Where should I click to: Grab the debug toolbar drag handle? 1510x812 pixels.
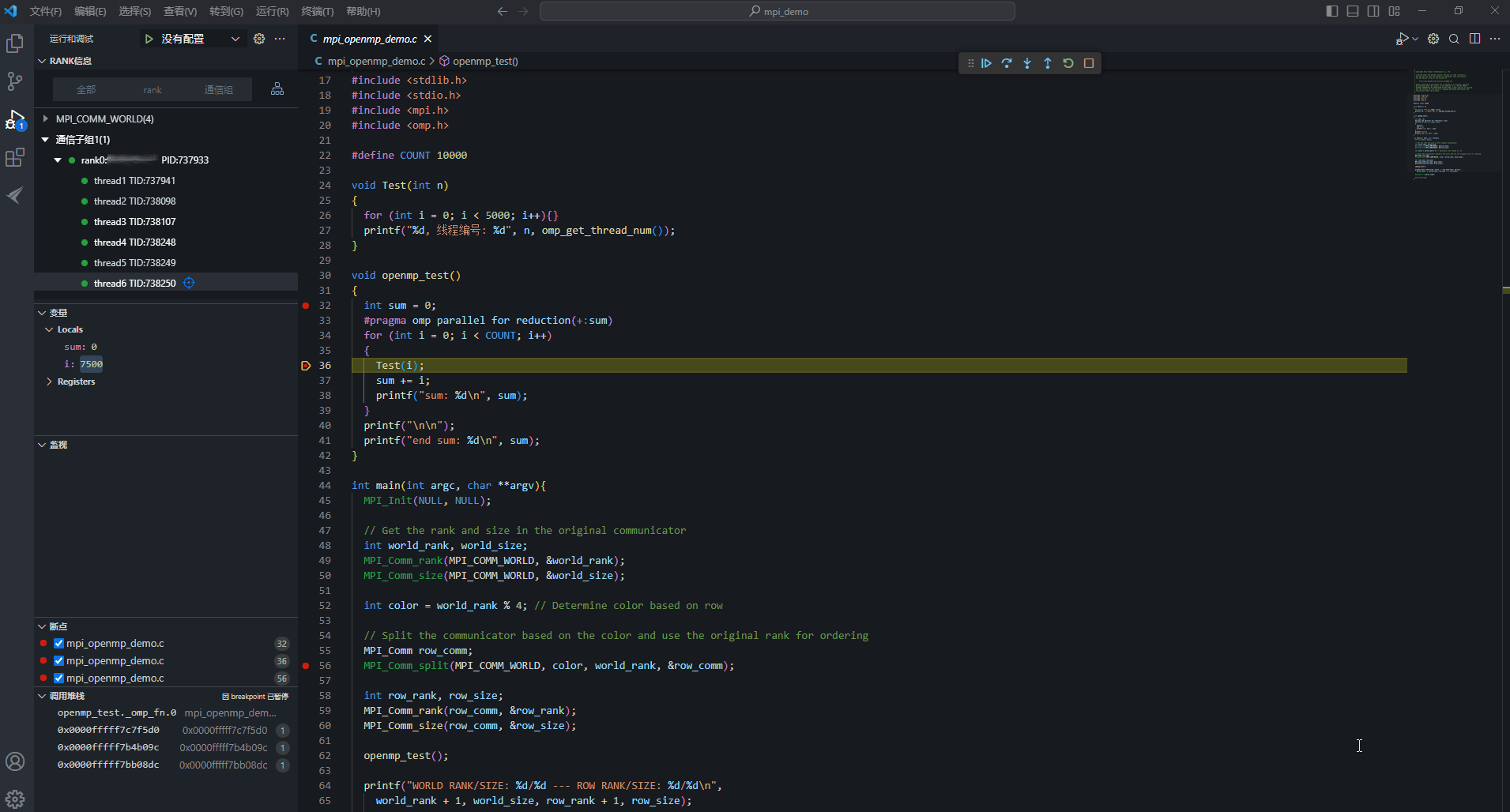[x=970, y=63]
